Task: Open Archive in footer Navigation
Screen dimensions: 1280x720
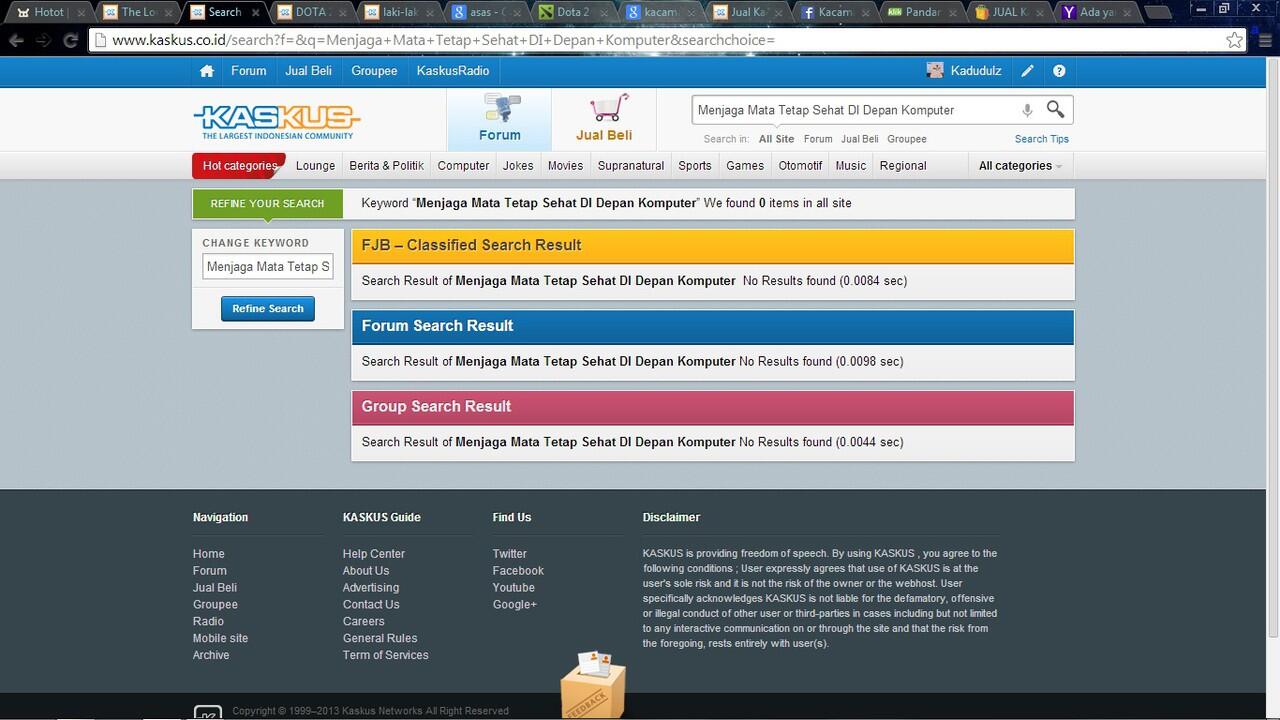Action: click(x=211, y=655)
